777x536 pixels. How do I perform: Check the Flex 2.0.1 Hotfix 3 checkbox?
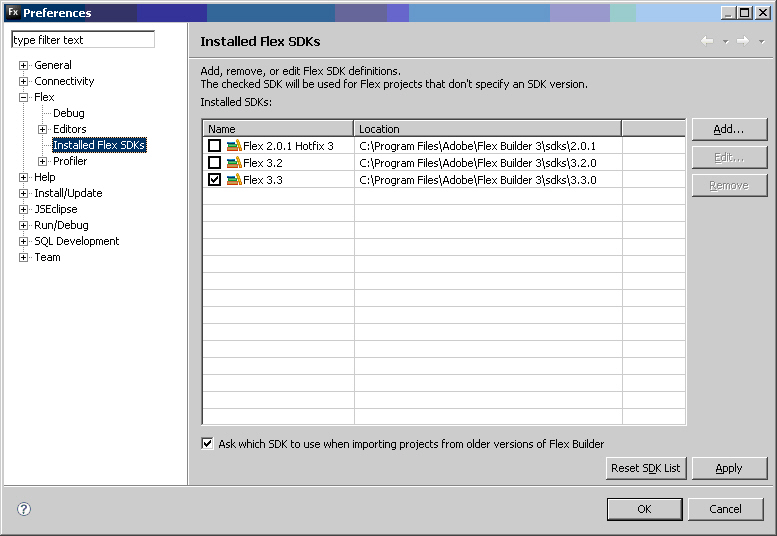click(x=215, y=146)
